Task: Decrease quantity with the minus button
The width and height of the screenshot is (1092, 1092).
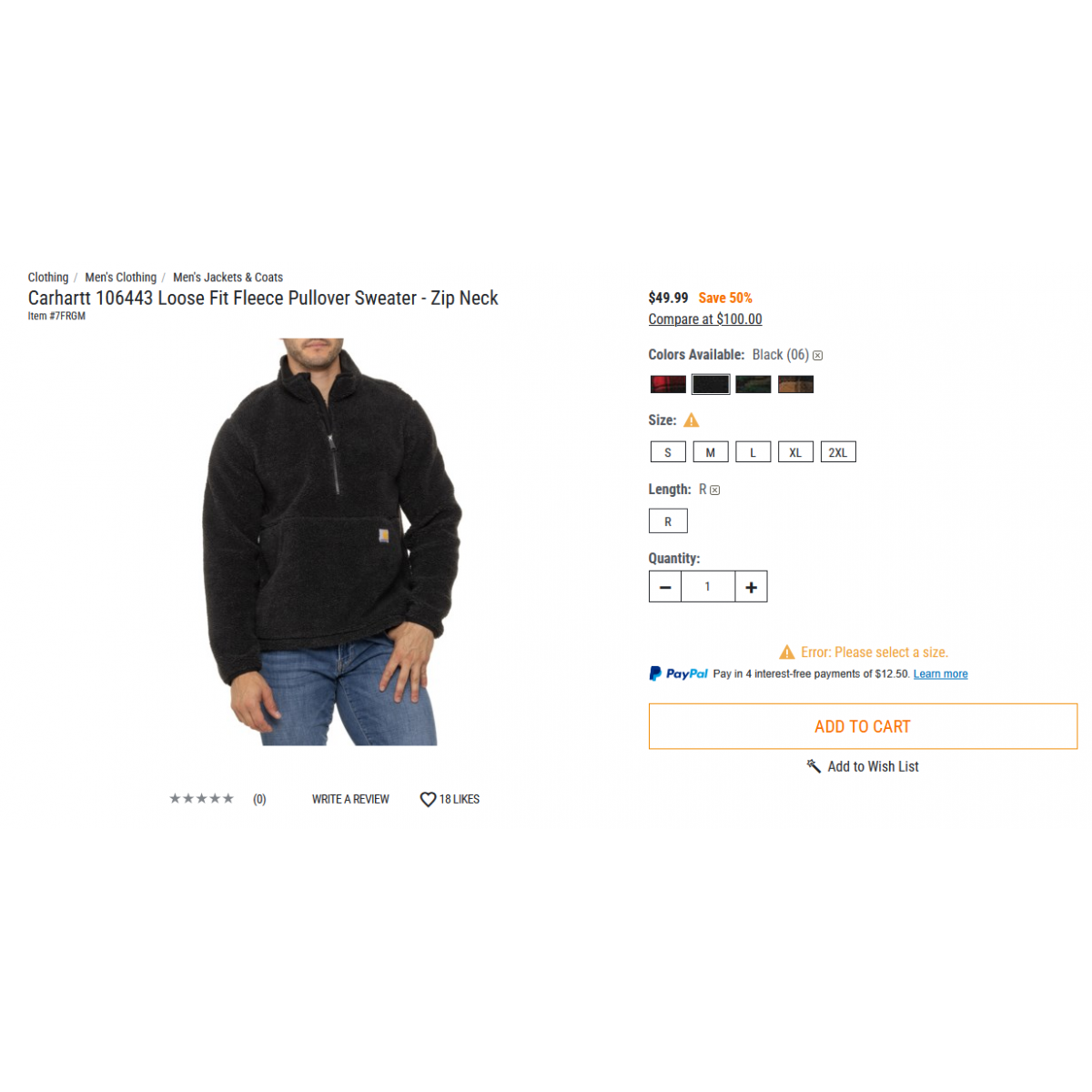Action: point(665,587)
